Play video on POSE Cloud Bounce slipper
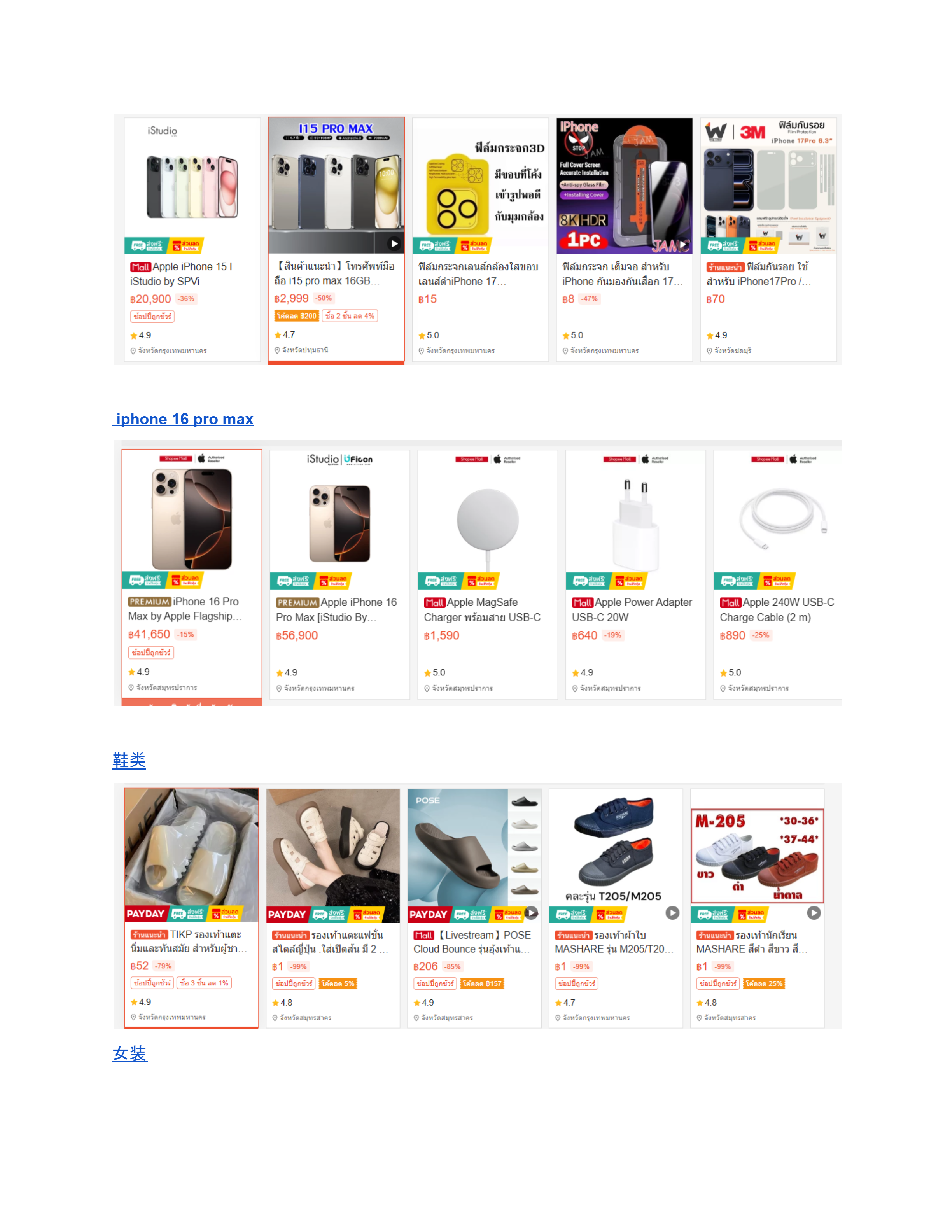The image size is (952, 1232). tap(531, 913)
